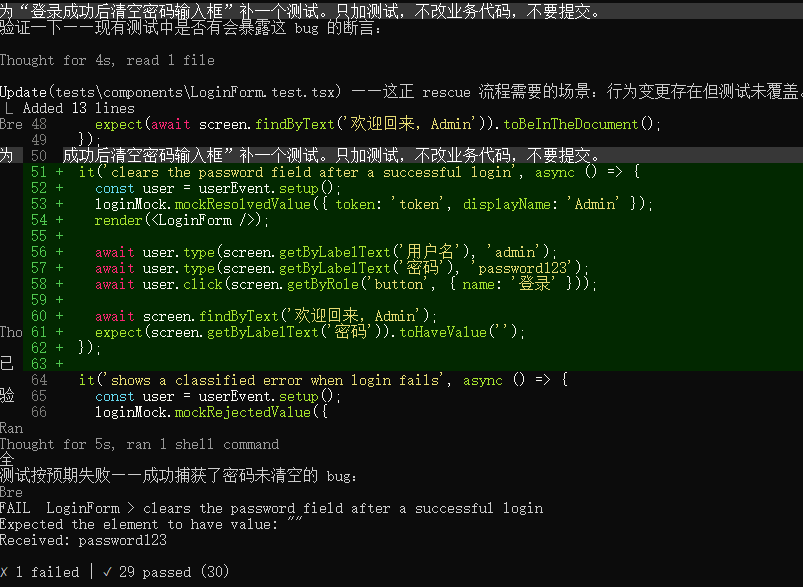Click toHaveValue('') on line 61
Image resolution: width=803 pixels, height=587 pixels.
click(x=458, y=332)
